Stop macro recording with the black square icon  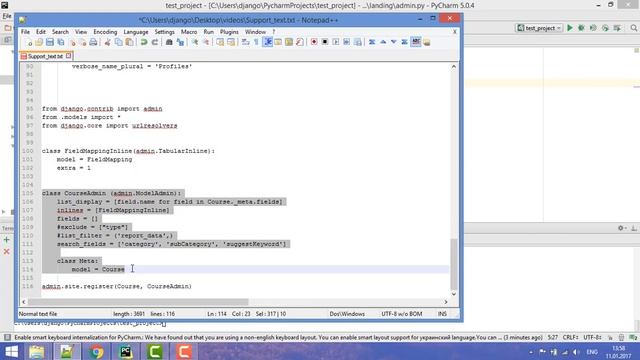[x=325, y=42]
